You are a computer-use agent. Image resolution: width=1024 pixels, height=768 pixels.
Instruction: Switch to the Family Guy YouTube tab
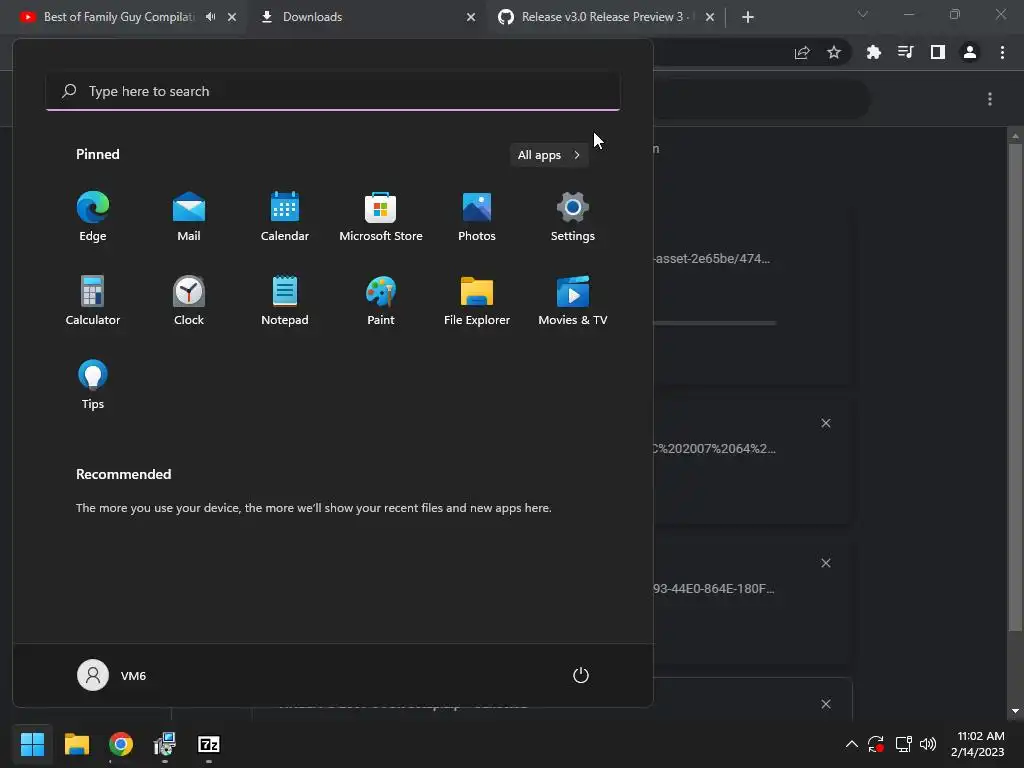[120, 17]
